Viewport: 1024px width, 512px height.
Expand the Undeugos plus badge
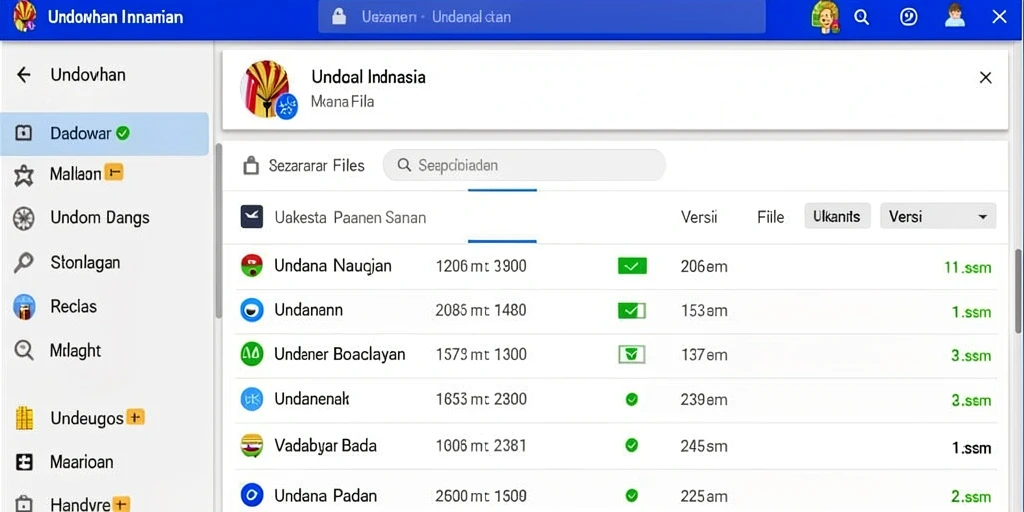click(135, 417)
